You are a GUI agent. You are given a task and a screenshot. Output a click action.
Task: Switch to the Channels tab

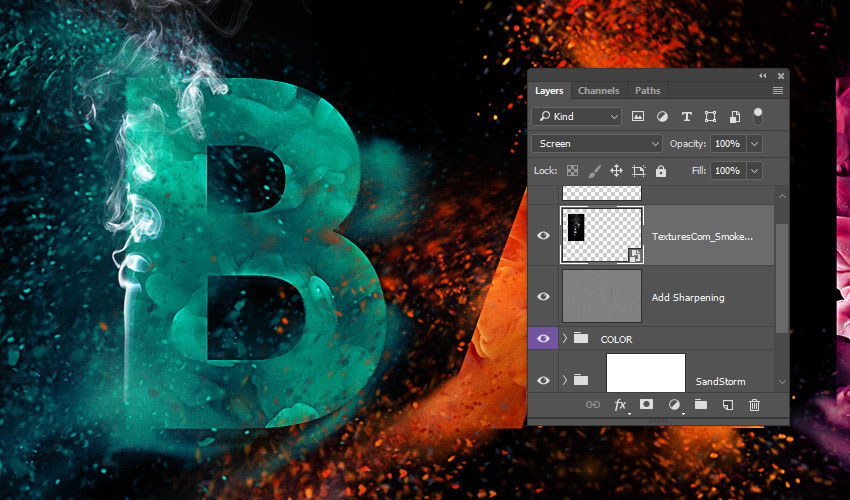point(598,91)
